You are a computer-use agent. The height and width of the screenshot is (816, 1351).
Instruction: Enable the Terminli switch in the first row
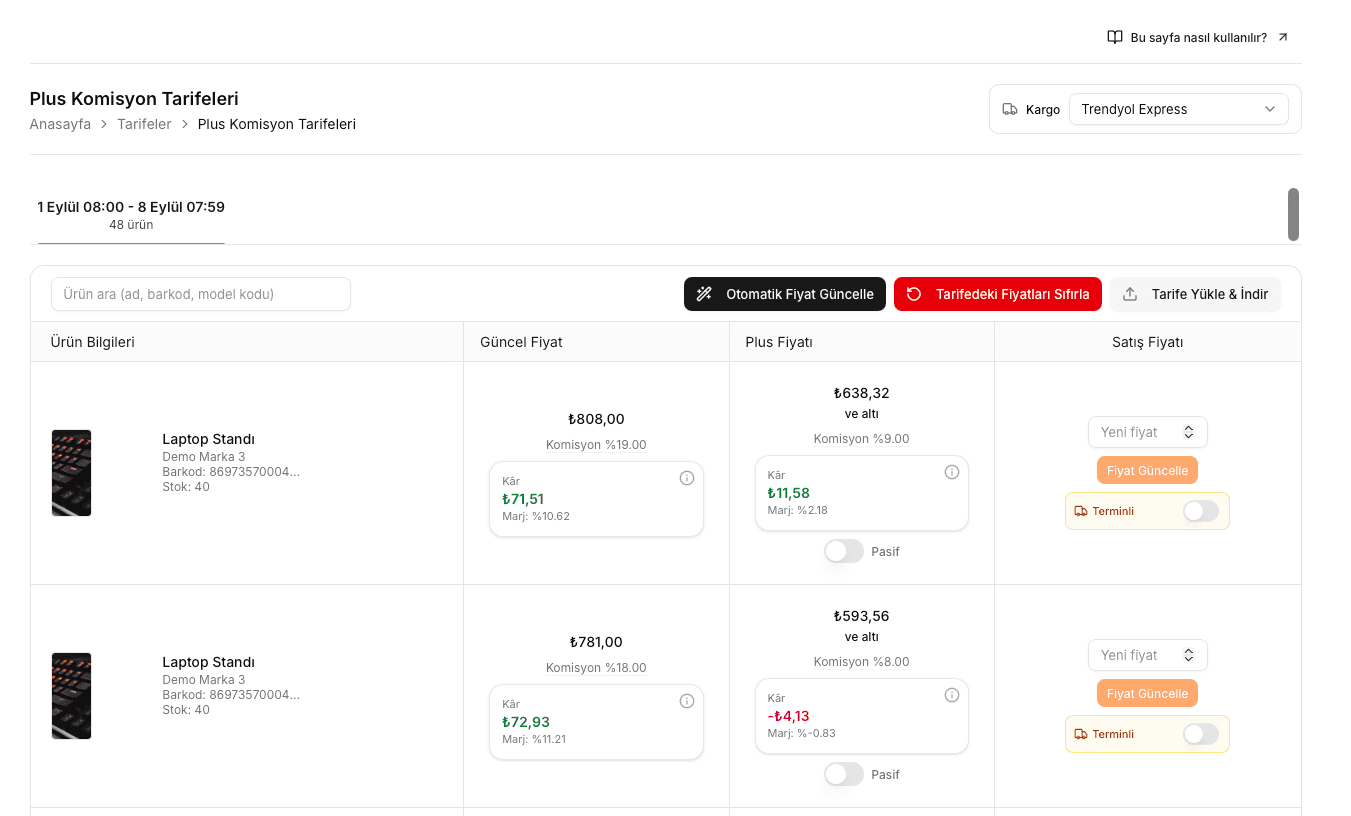pyautogui.click(x=1201, y=511)
